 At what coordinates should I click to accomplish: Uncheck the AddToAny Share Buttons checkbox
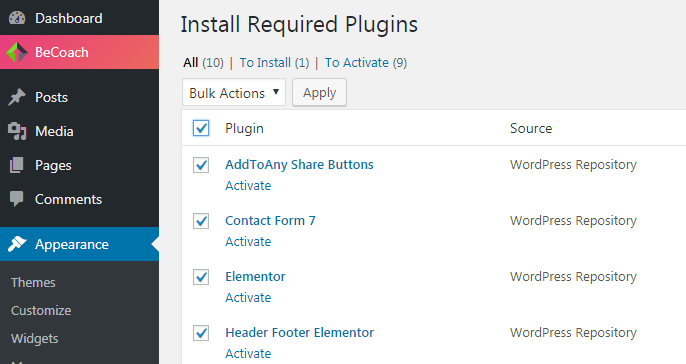(201, 165)
